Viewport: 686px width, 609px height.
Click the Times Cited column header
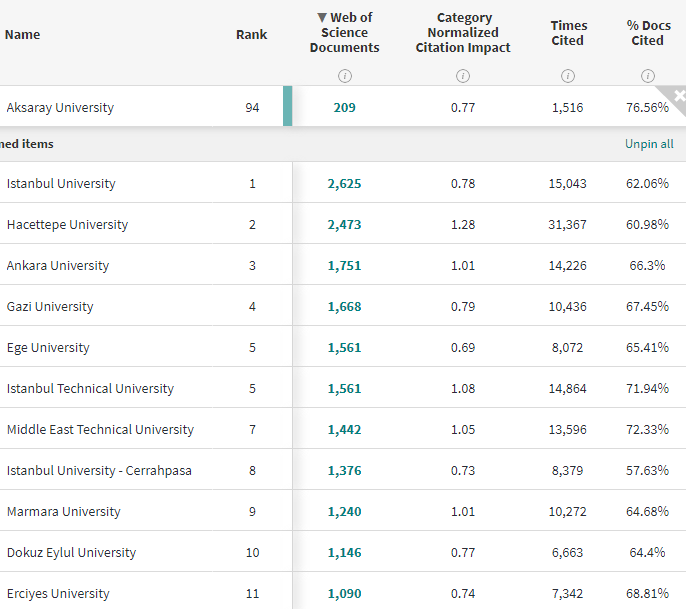pos(568,33)
